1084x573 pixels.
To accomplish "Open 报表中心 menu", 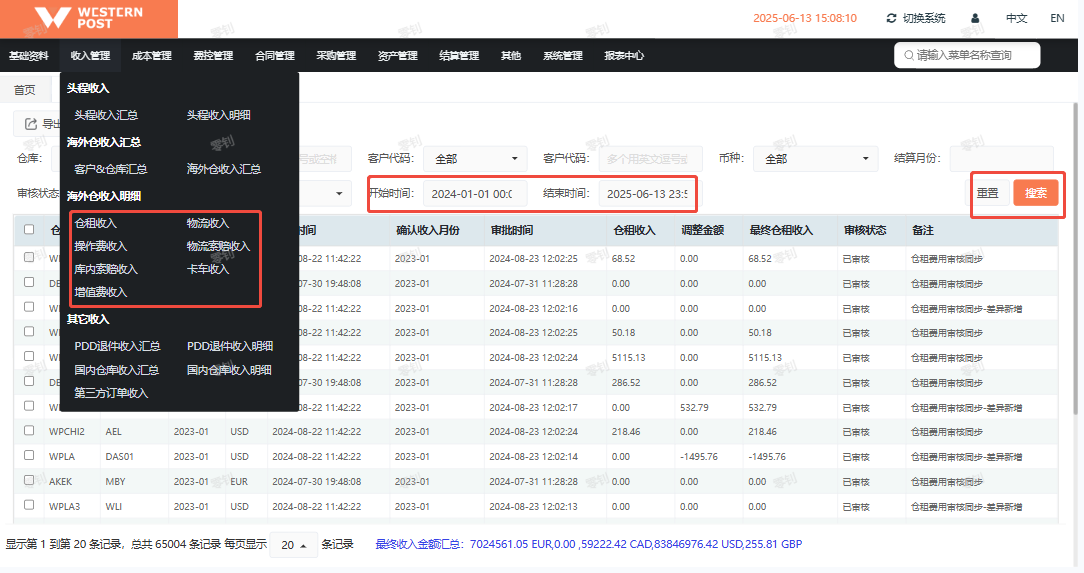I will [624, 55].
